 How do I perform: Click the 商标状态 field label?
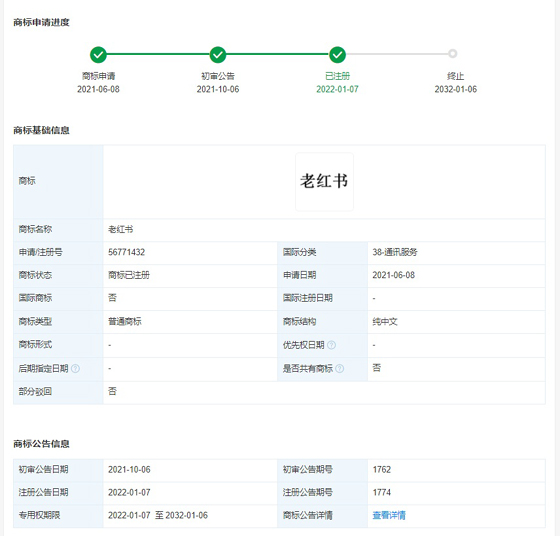click(x=35, y=275)
